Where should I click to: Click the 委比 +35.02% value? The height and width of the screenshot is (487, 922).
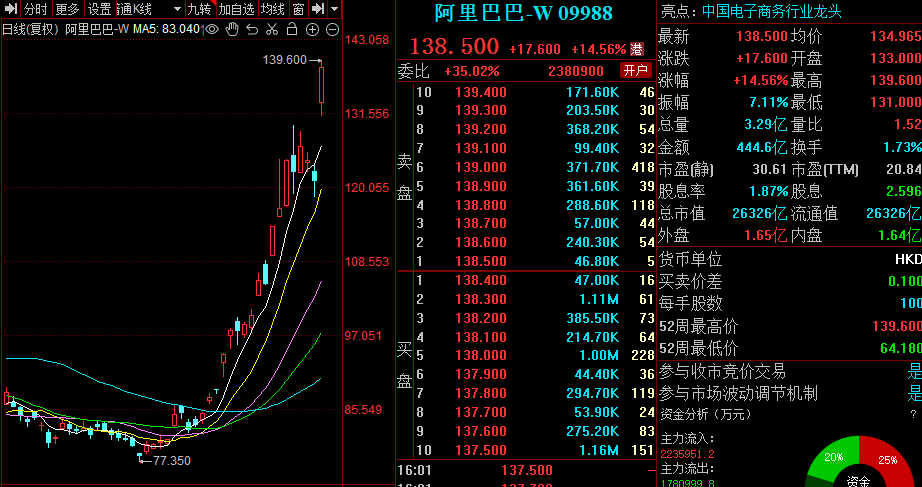click(472, 71)
